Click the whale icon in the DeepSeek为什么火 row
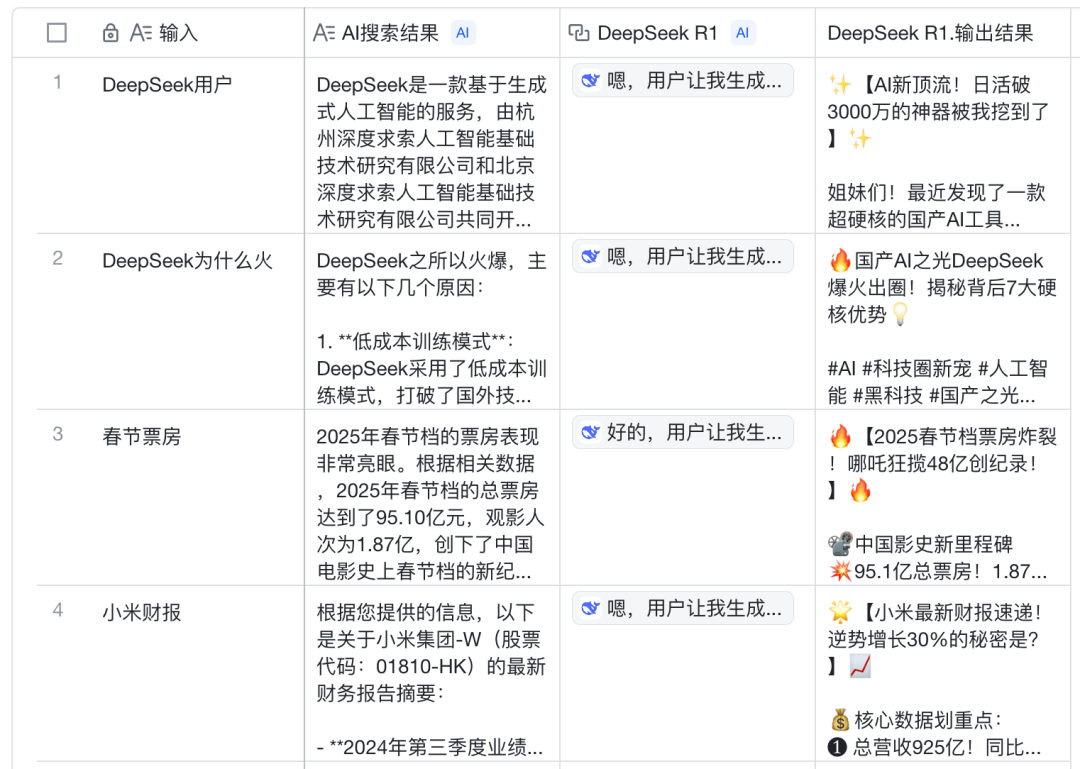The width and height of the screenshot is (1080, 769). tap(588, 256)
